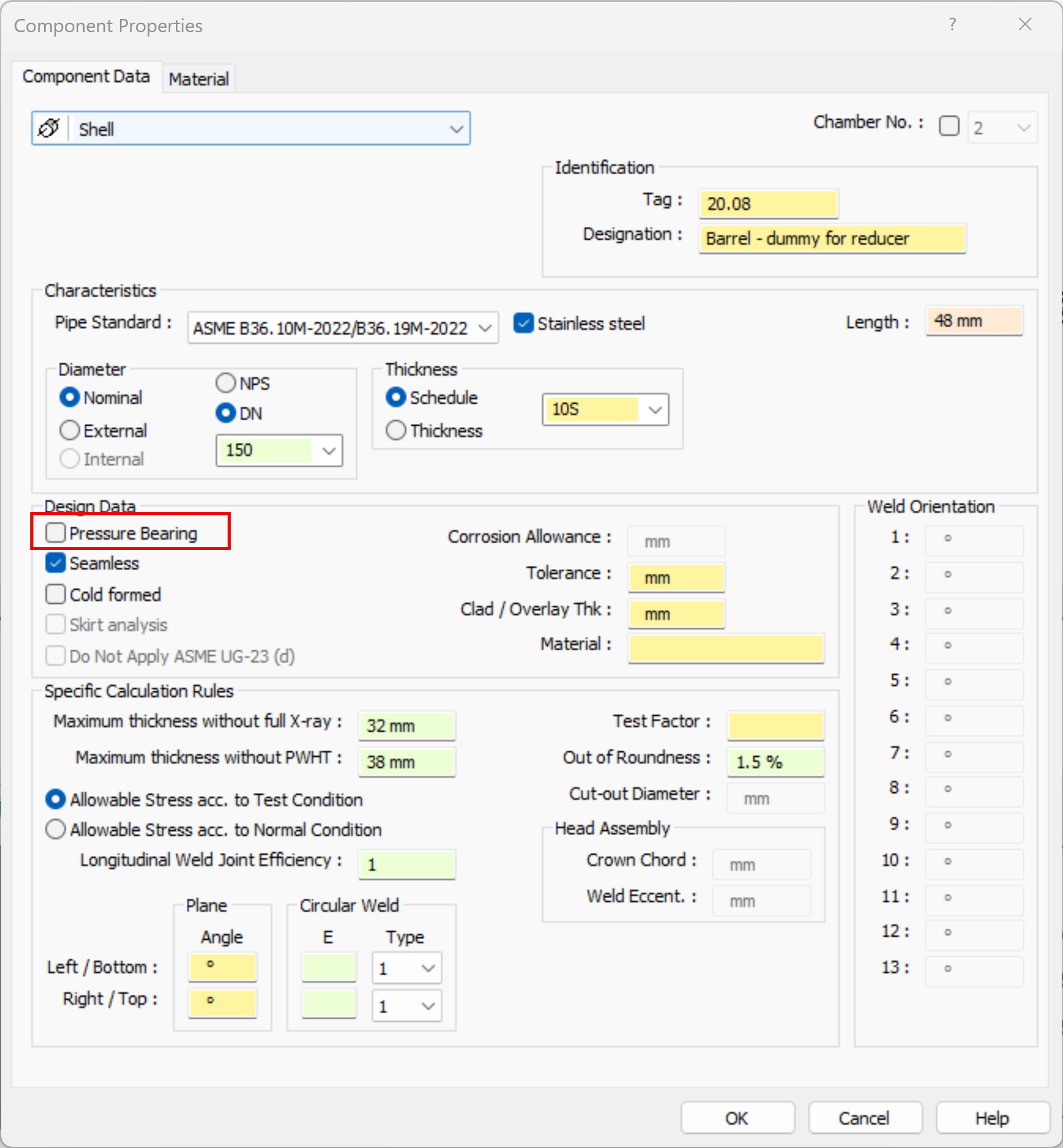Image resolution: width=1063 pixels, height=1148 pixels.
Task: Open Left / Bottom circular weld Type dropdown
Action: (407, 968)
